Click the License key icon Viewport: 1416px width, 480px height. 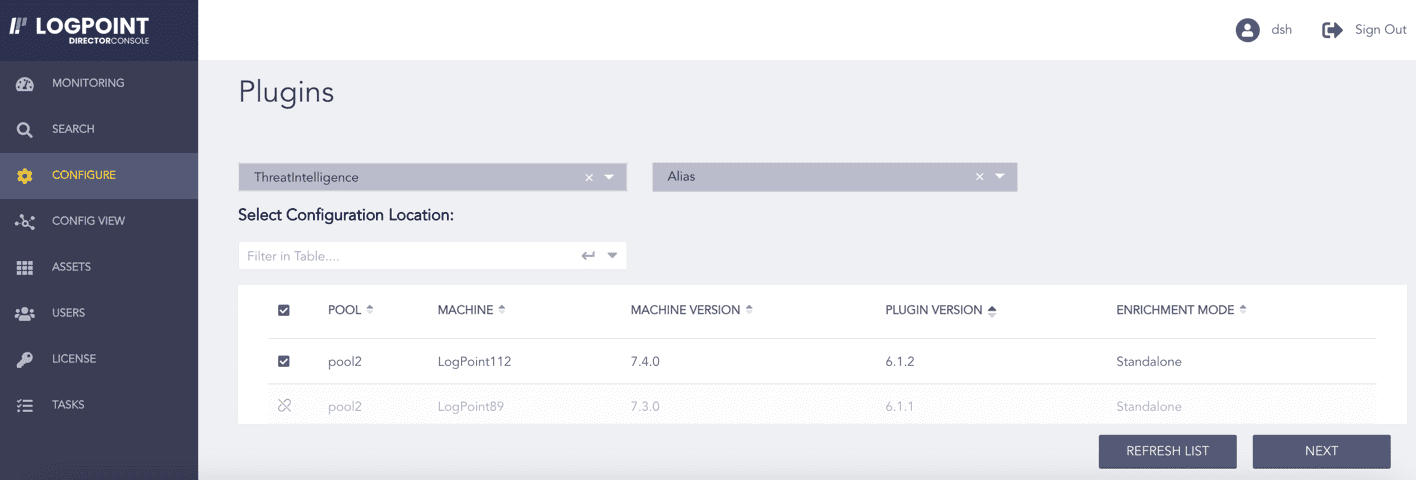pyautogui.click(x=25, y=360)
